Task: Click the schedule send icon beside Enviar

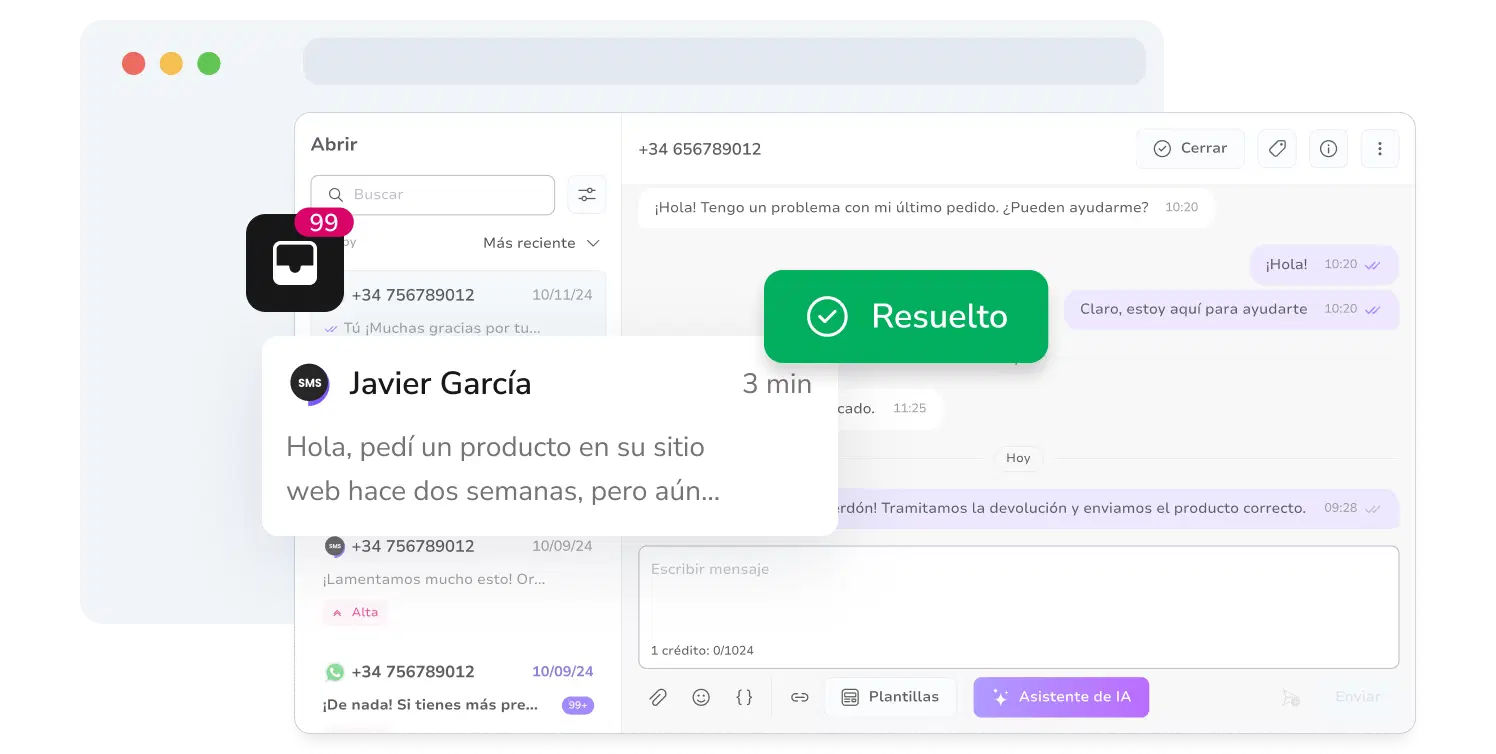Action: point(1291,698)
